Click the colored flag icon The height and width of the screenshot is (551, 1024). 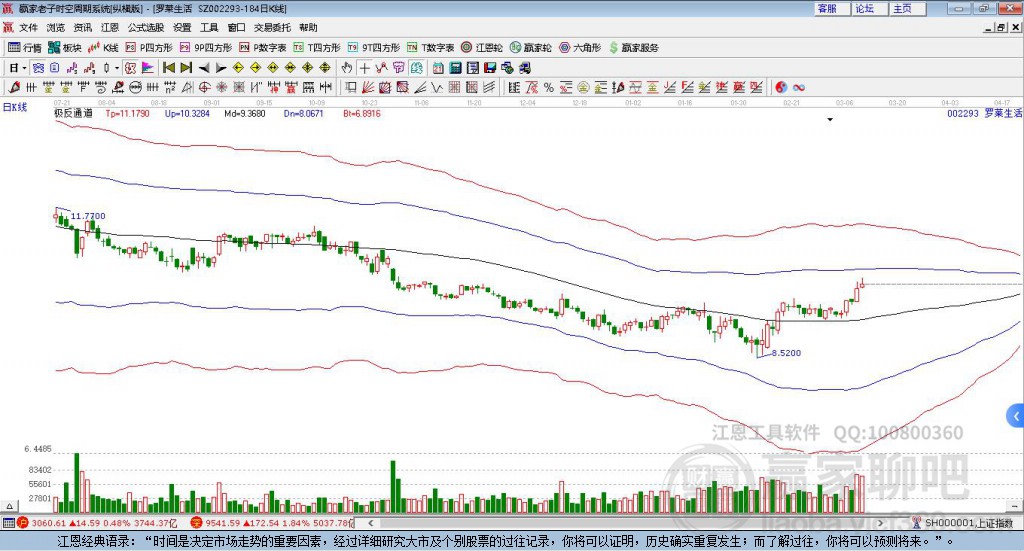pos(148,68)
